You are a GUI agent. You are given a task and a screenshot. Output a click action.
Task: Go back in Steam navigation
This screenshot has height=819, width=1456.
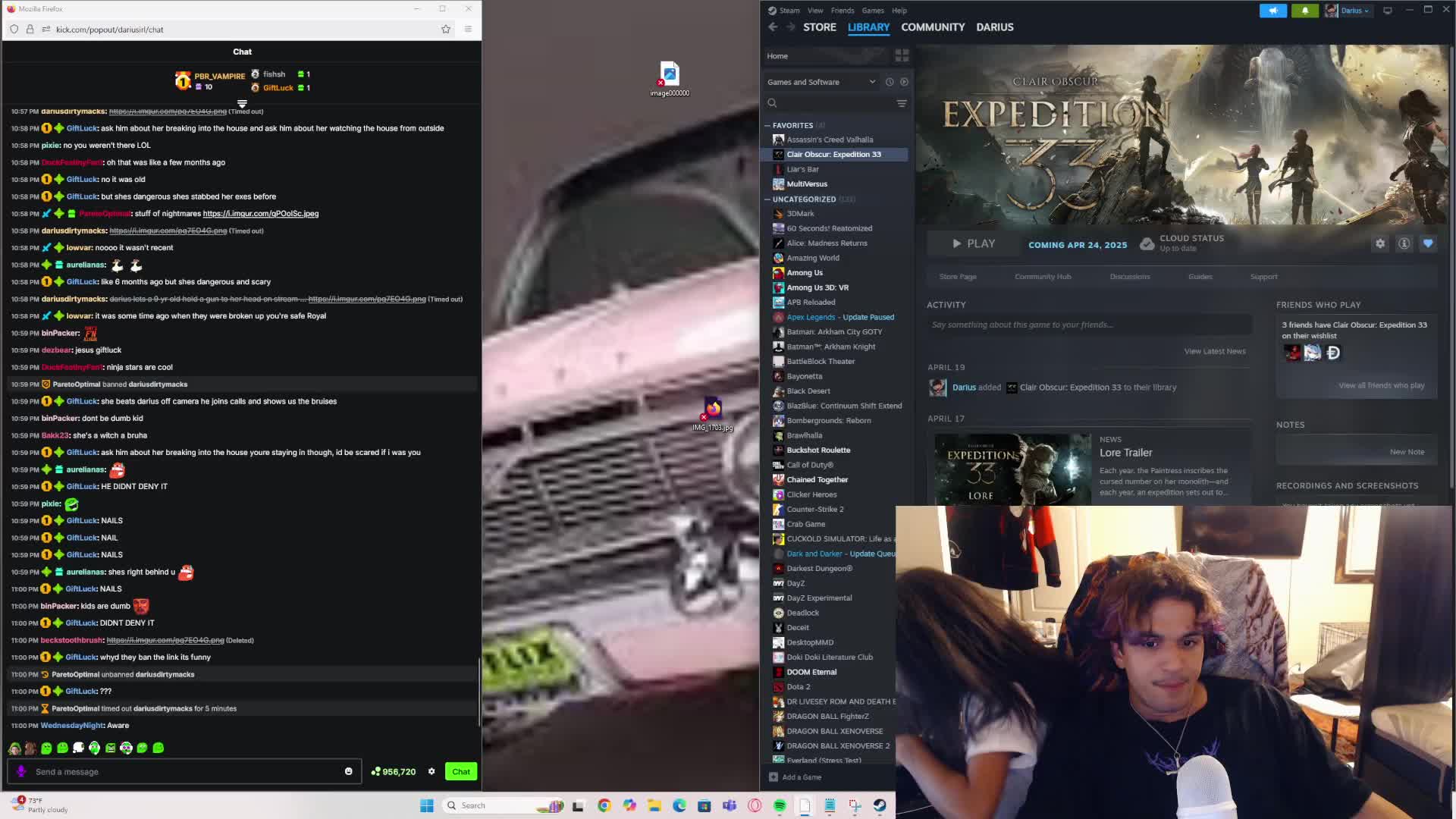pyautogui.click(x=773, y=27)
